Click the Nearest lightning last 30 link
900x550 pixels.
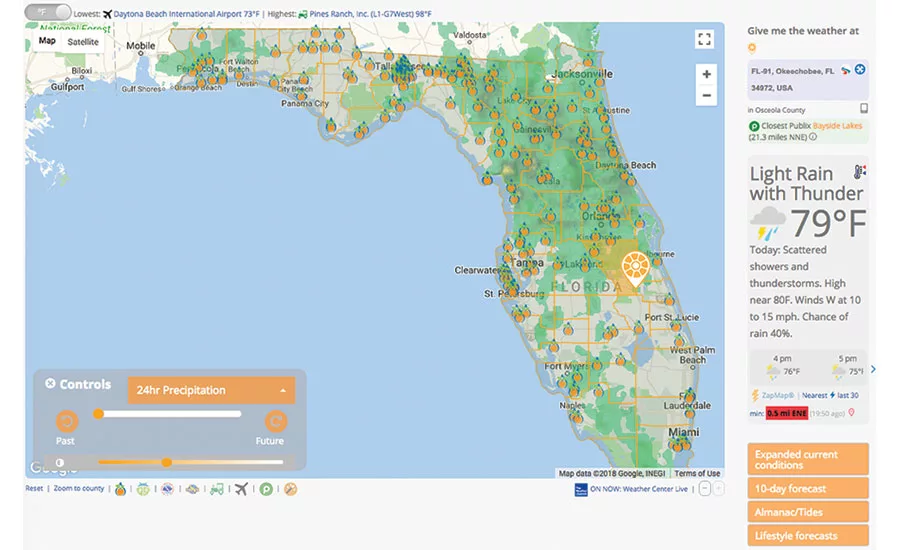pyautogui.click(x=830, y=395)
